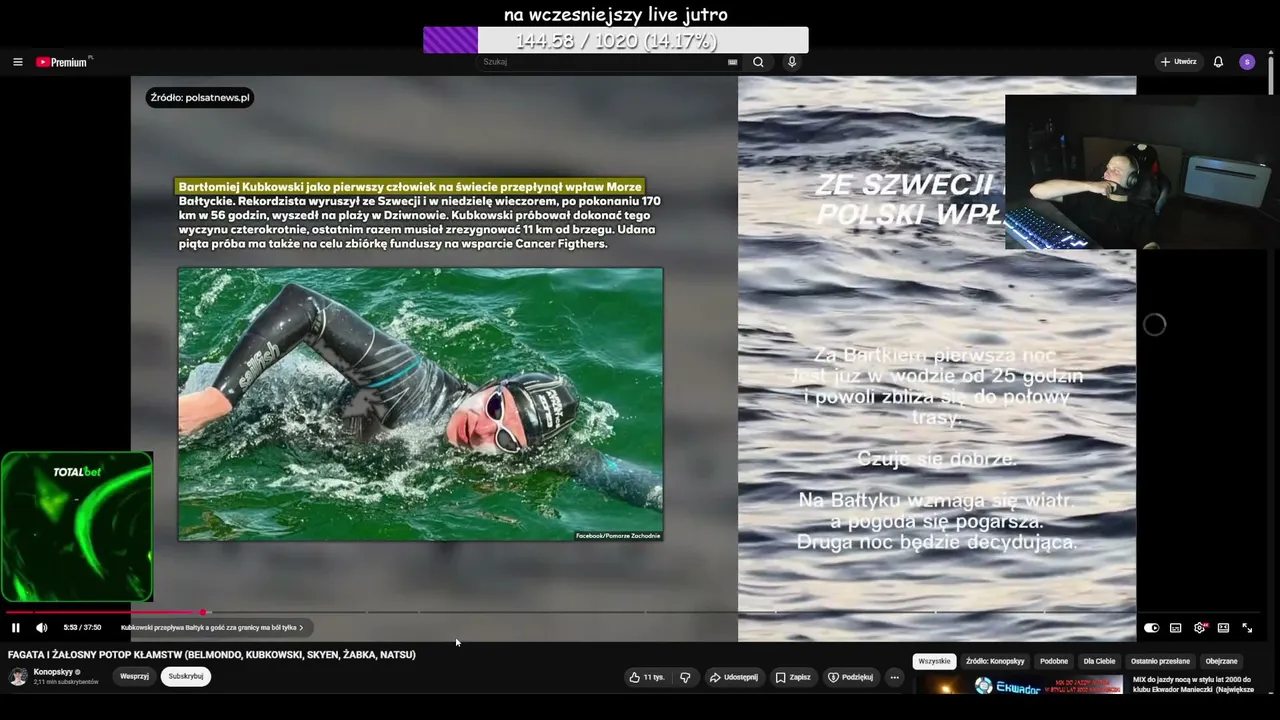
Task: Go to YouTube Premium home logo
Action: [x=64, y=62]
